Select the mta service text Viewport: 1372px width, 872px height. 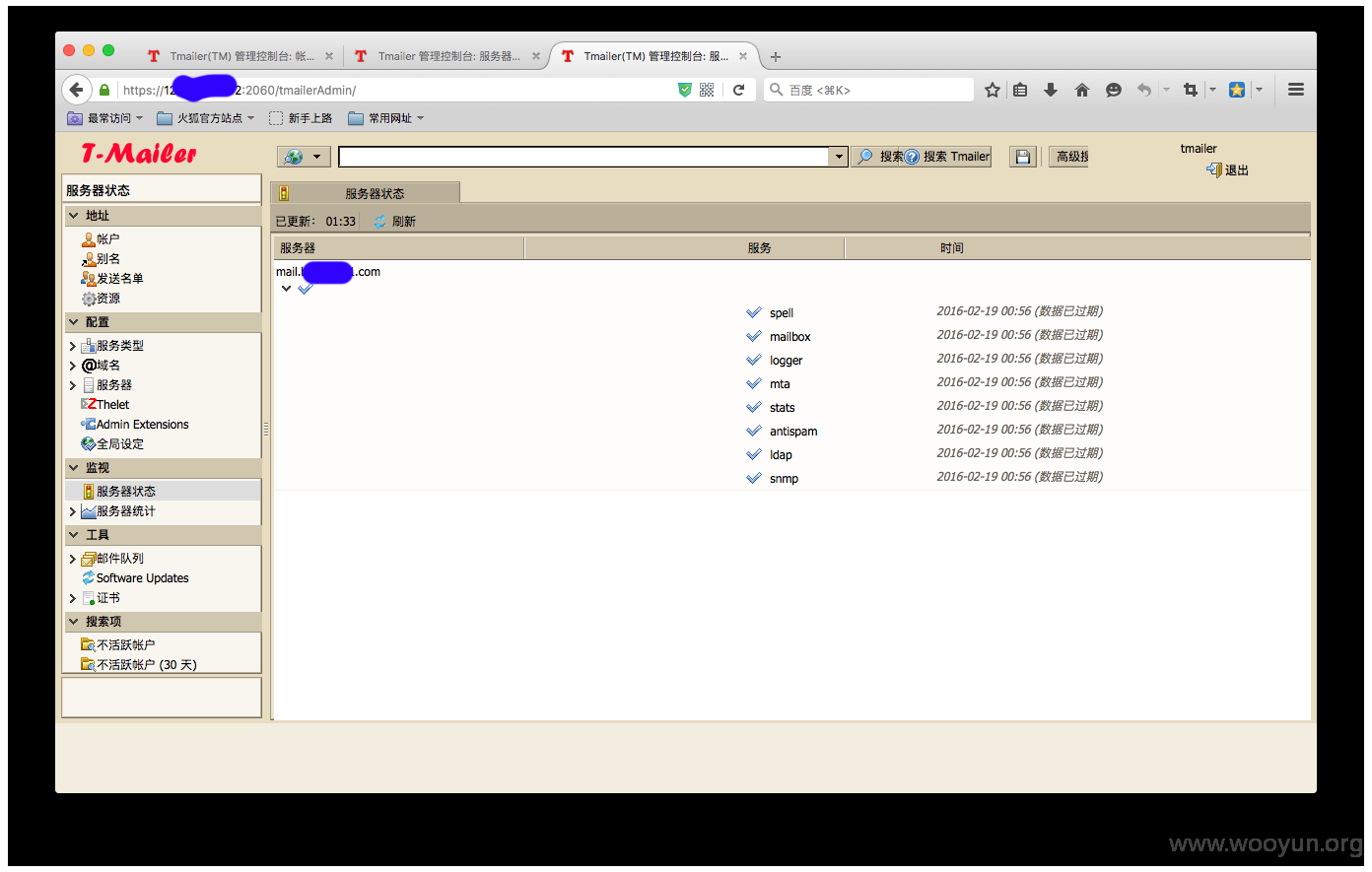click(x=780, y=384)
